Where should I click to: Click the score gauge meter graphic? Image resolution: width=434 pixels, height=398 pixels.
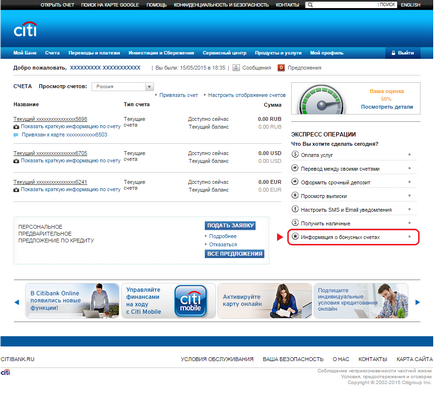click(321, 100)
